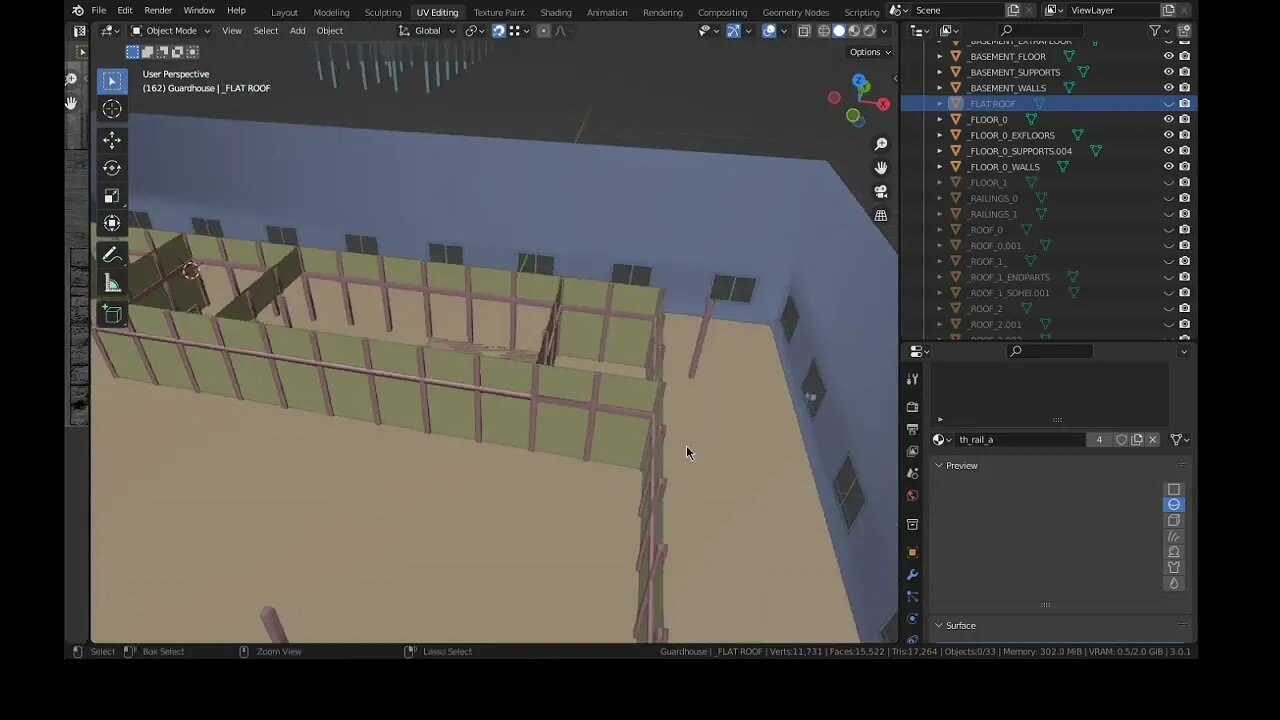Expand the _FLOOR_0 outliner item
This screenshot has width=1280, height=720.
(x=939, y=119)
